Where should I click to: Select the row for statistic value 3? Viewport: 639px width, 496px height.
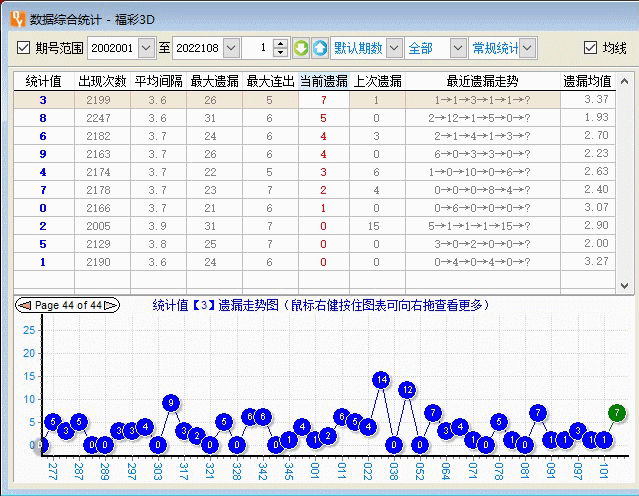pos(314,100)
